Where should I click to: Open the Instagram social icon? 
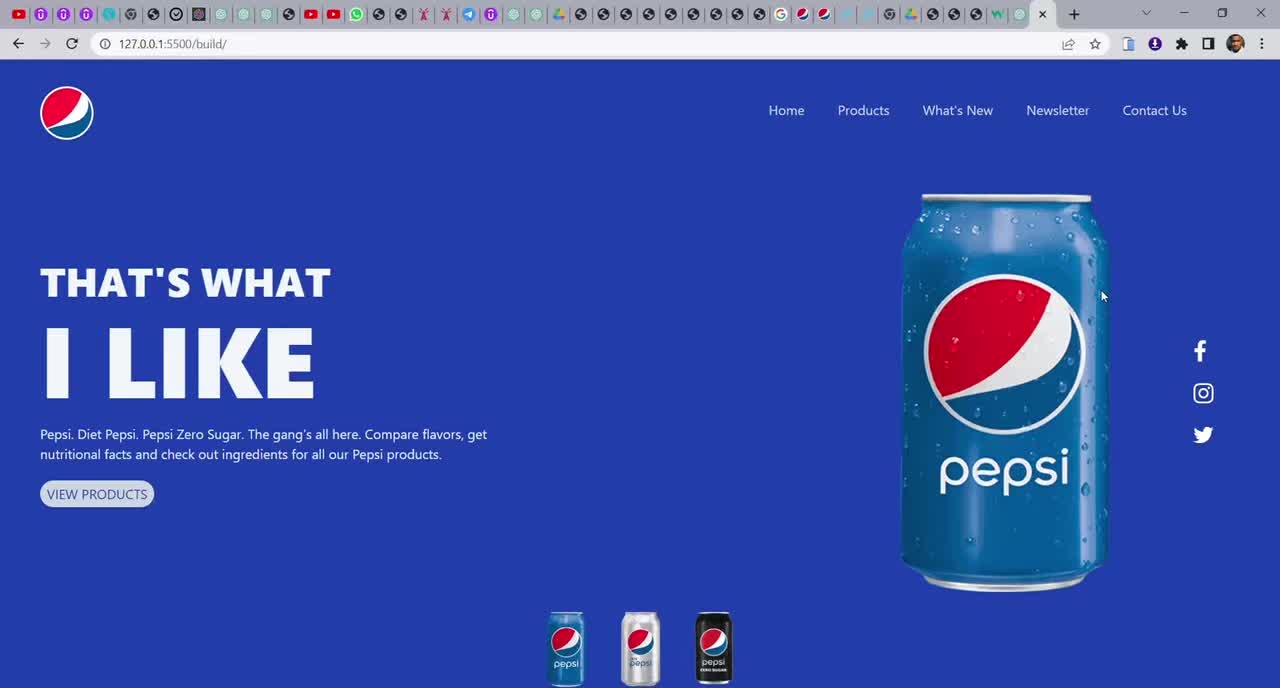click(x=1203, y=393)
